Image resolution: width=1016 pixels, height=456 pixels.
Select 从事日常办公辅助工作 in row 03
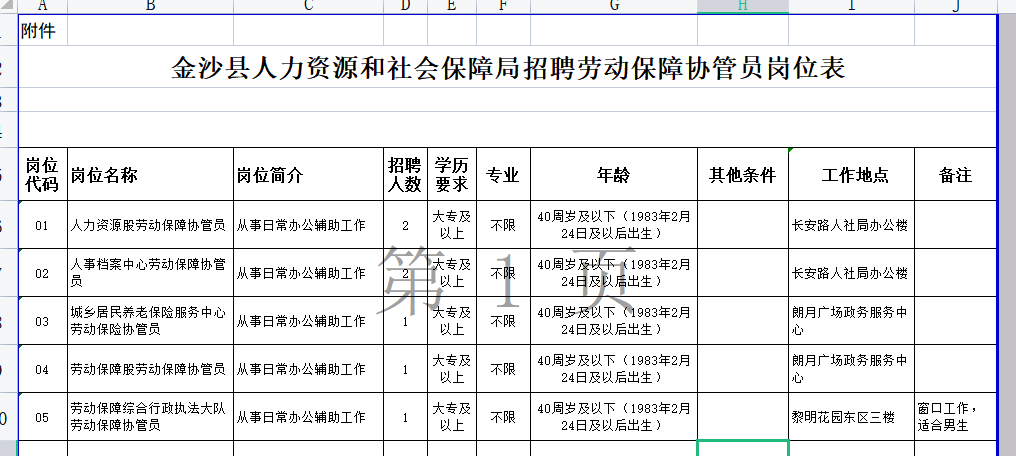click(308, 321)
